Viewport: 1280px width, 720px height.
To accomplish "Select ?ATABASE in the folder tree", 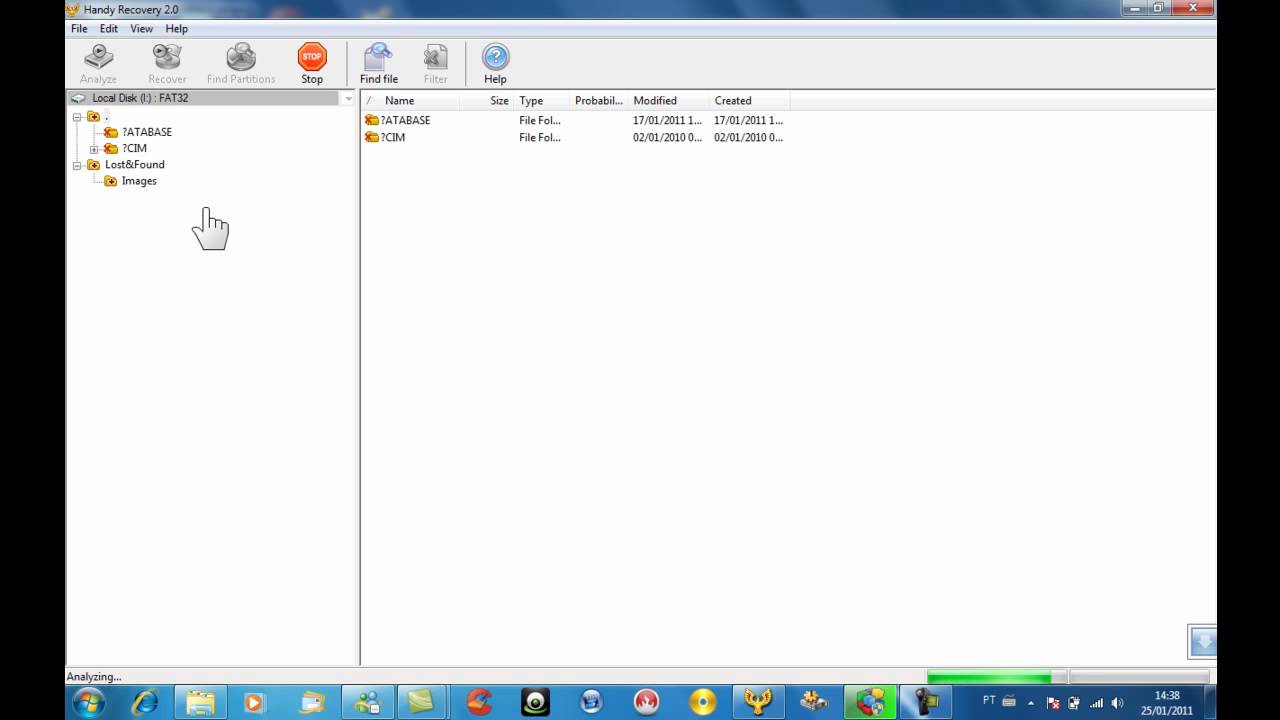I will (147, 132).
